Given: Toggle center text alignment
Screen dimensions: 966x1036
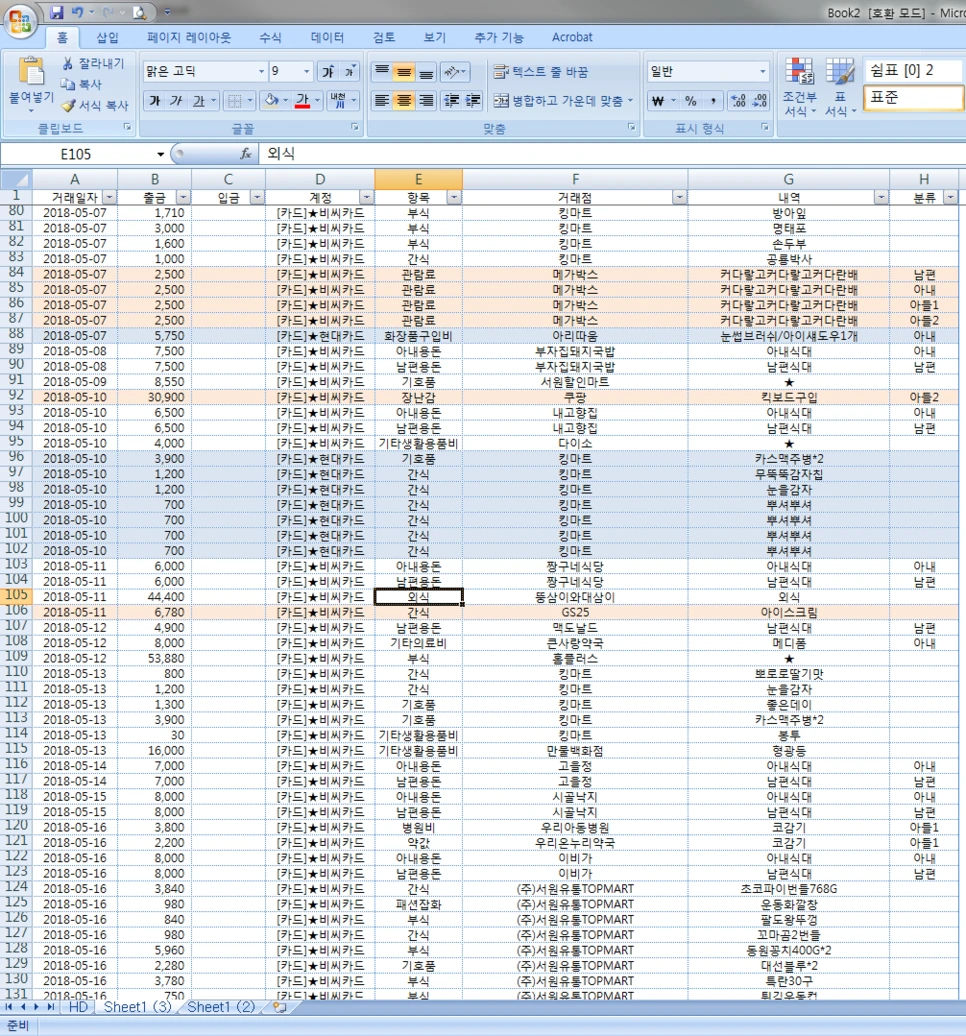Looking at the screenshot, I should click(x=404, y=100).
